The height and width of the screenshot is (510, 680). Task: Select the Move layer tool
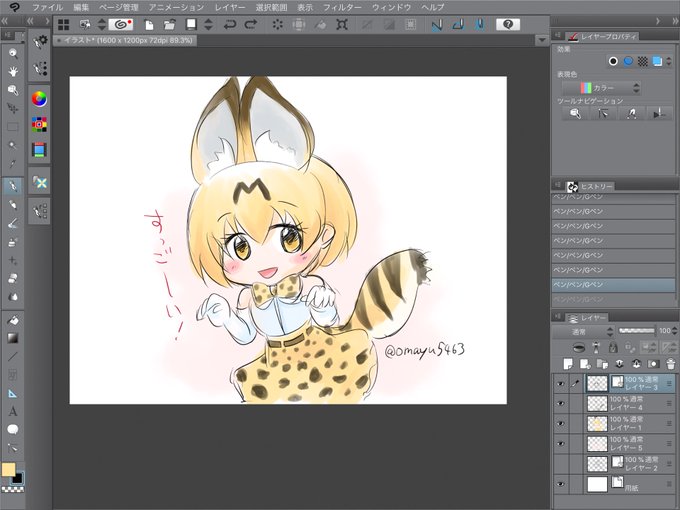click(x=13, y=108)
